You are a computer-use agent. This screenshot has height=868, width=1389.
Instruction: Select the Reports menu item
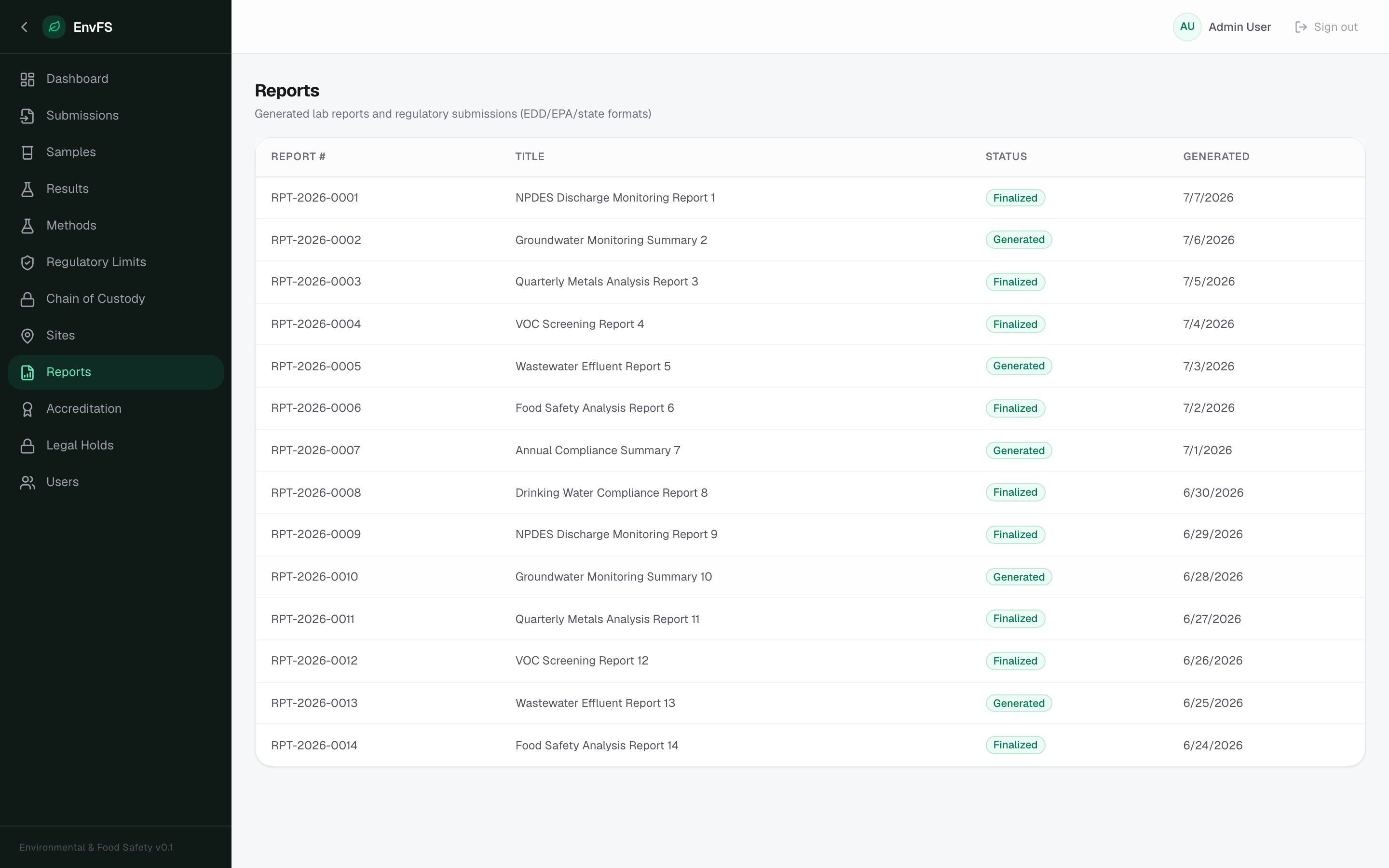[x=115, y=373]
